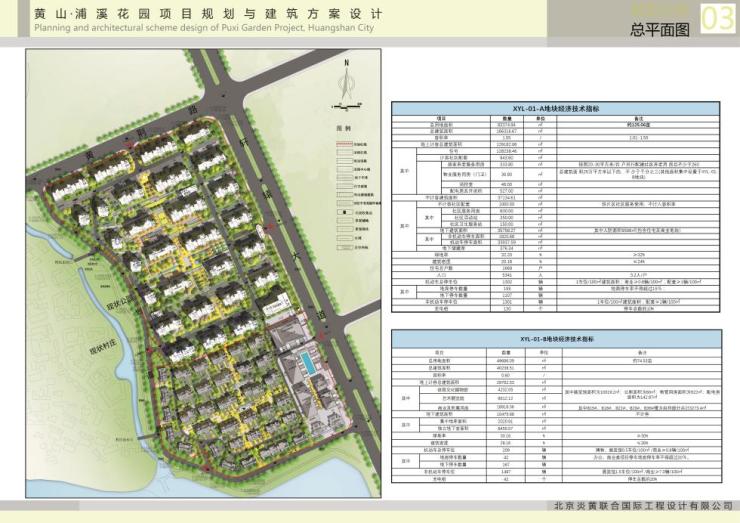Click the blue swimming pool on the plan

click(x=307, y=363)
